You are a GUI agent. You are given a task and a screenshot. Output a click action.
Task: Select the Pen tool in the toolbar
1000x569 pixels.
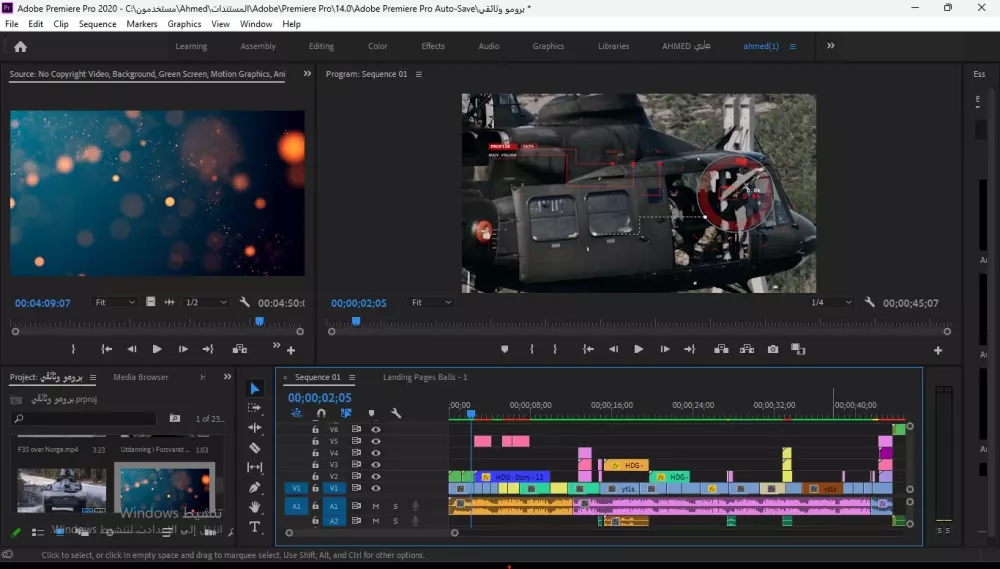point(255,487)
